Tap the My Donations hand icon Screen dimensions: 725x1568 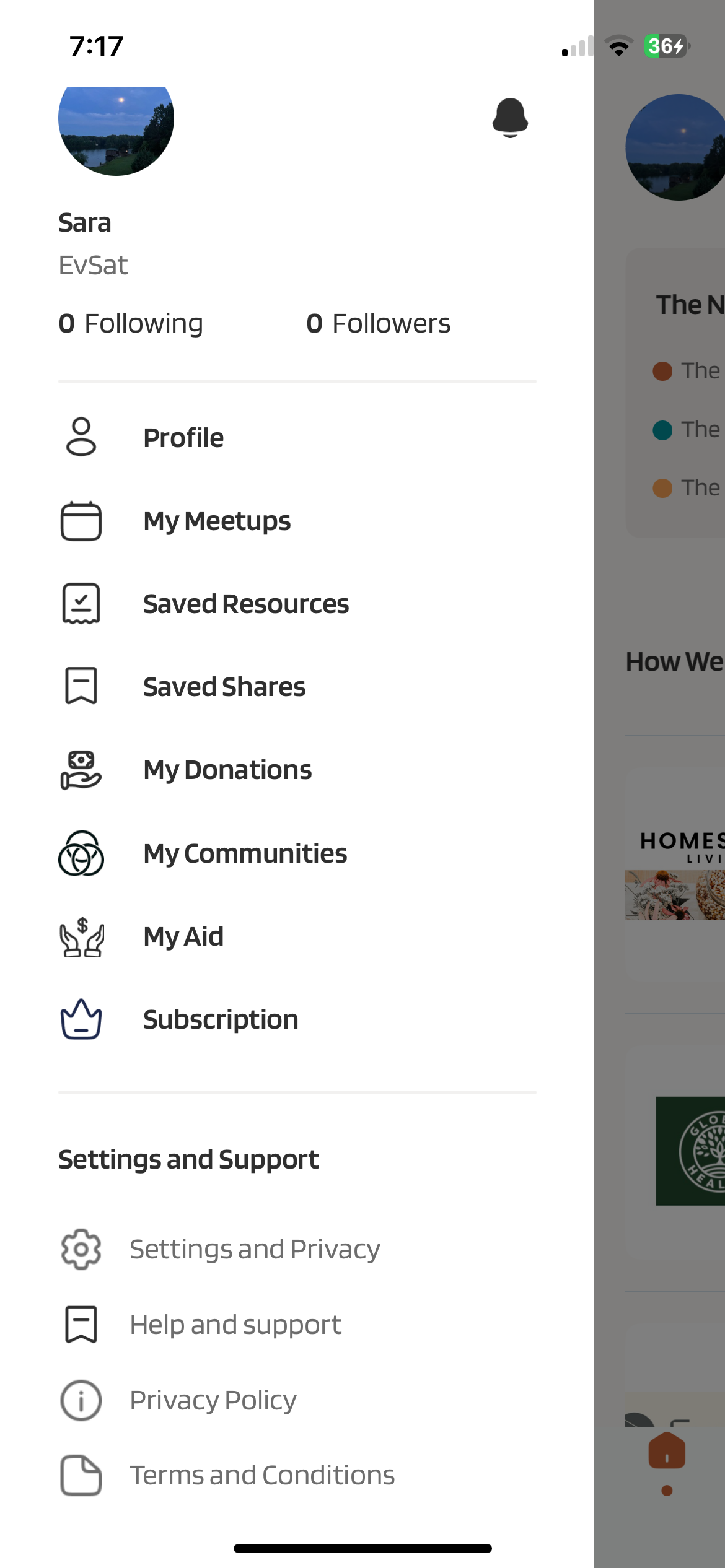[x=81, y=770]
